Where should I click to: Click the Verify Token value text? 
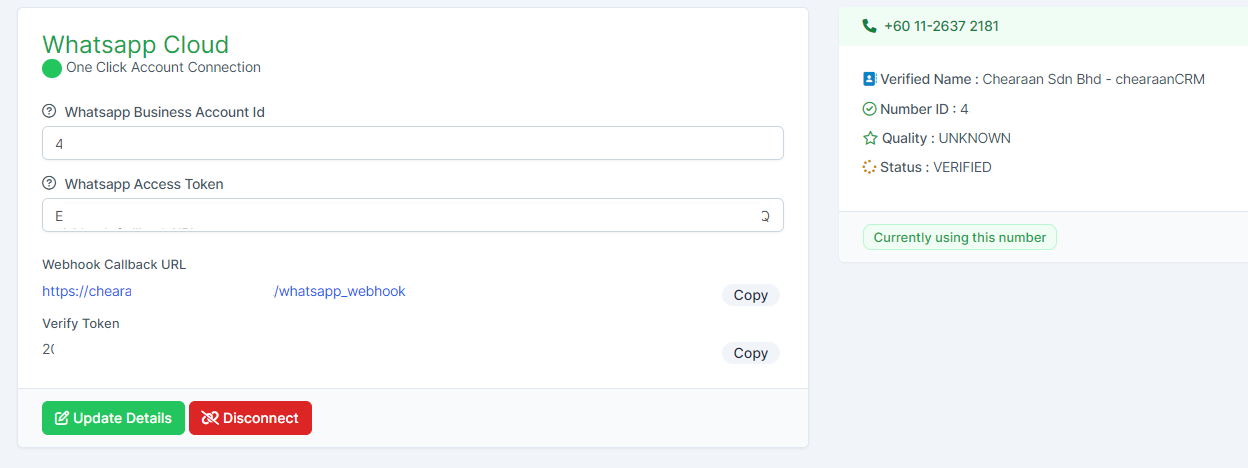pos(49,349)
